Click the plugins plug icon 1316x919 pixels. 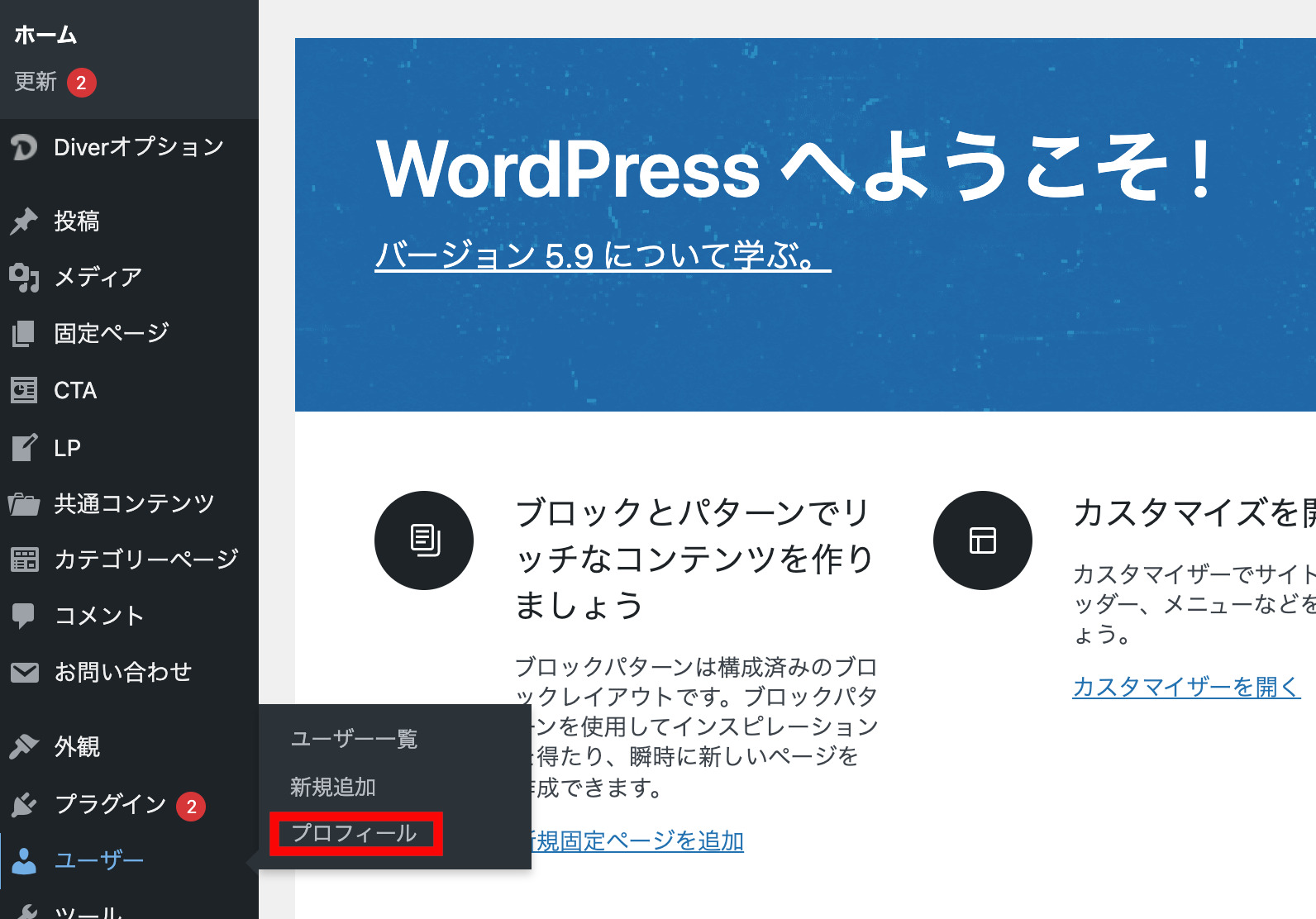click(x=24, y=804)
